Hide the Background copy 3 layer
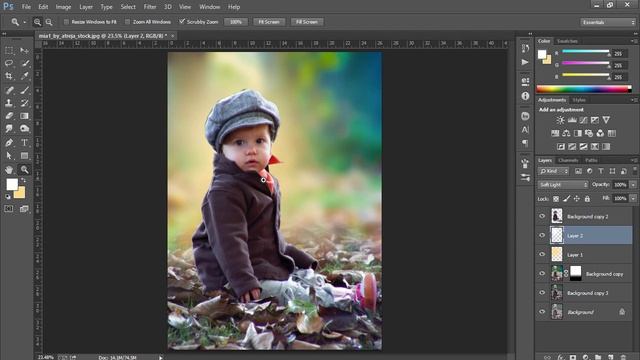The height and width of the screenshot is (360, 640). (x=542, y=293)
